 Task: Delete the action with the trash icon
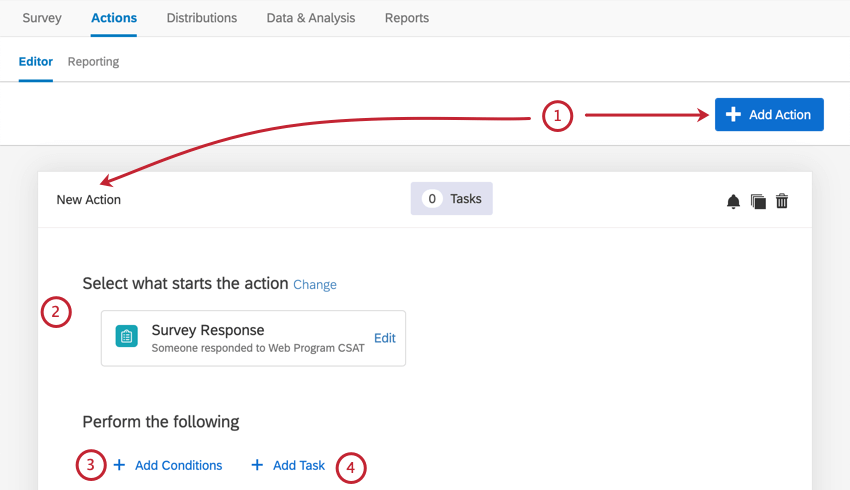(782, 201)
